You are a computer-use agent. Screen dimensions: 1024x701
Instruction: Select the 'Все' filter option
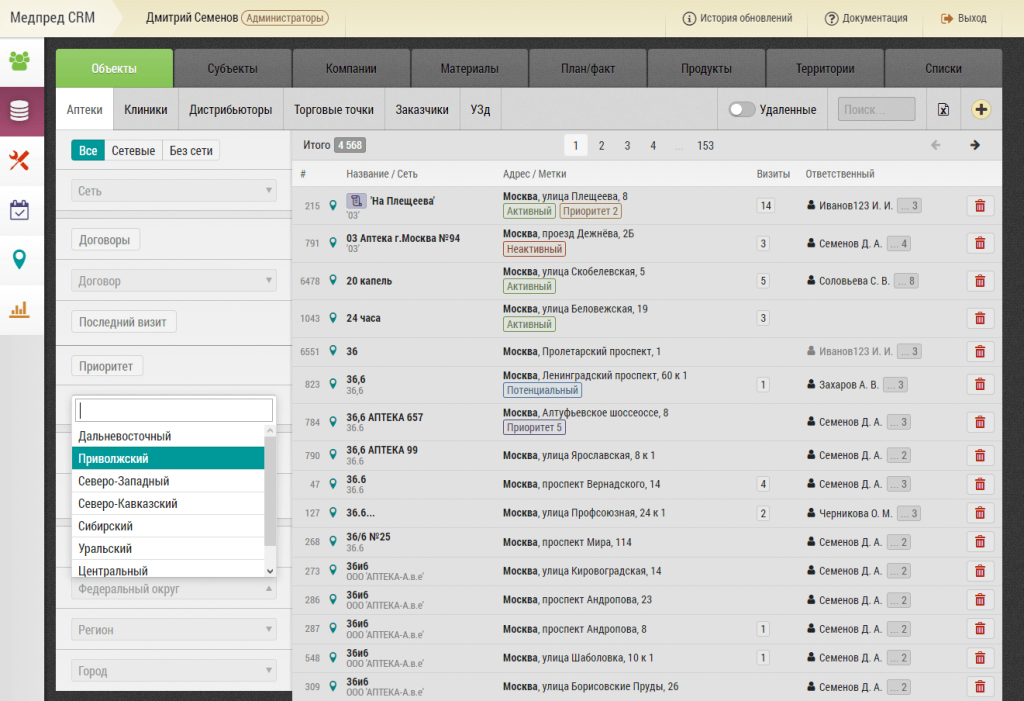click(x=88, y=151)
